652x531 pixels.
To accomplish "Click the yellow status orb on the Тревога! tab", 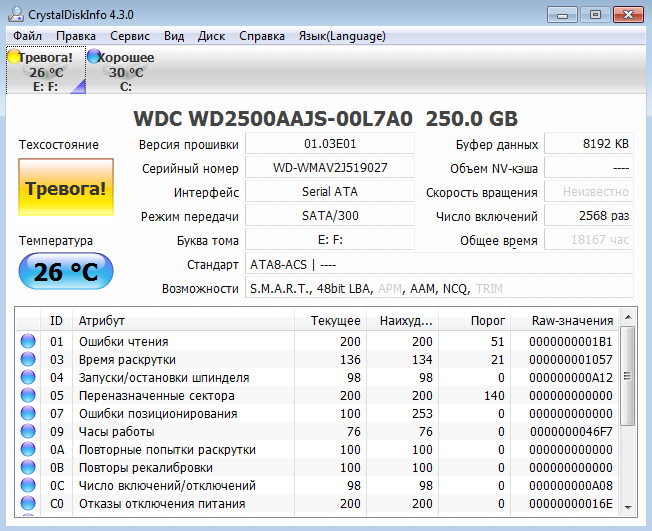I will [14, 57].
